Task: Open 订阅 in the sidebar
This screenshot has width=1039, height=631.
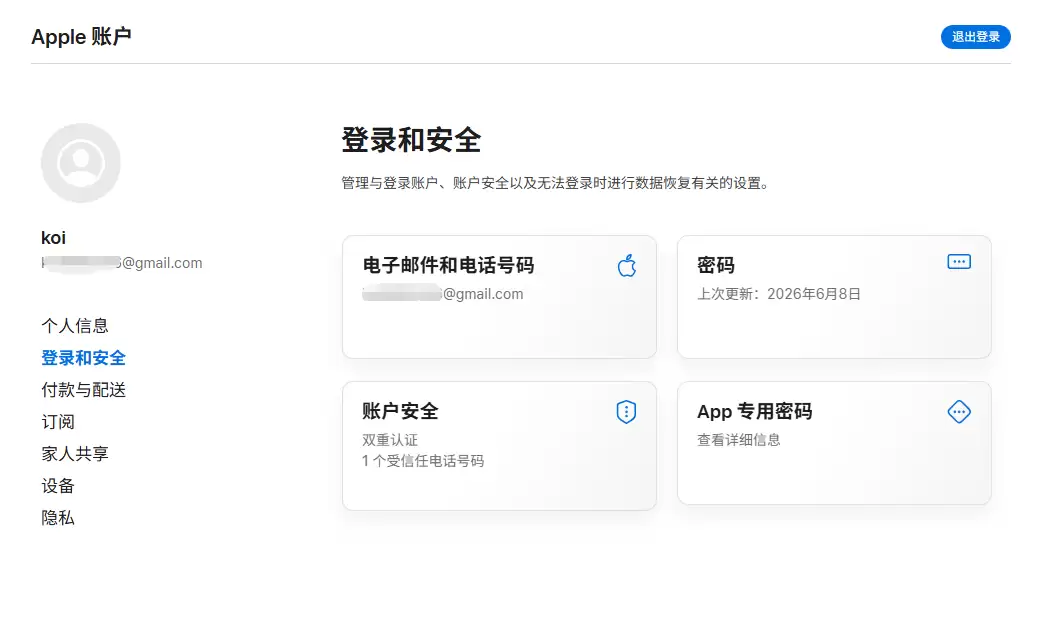Action: [58, 422]
